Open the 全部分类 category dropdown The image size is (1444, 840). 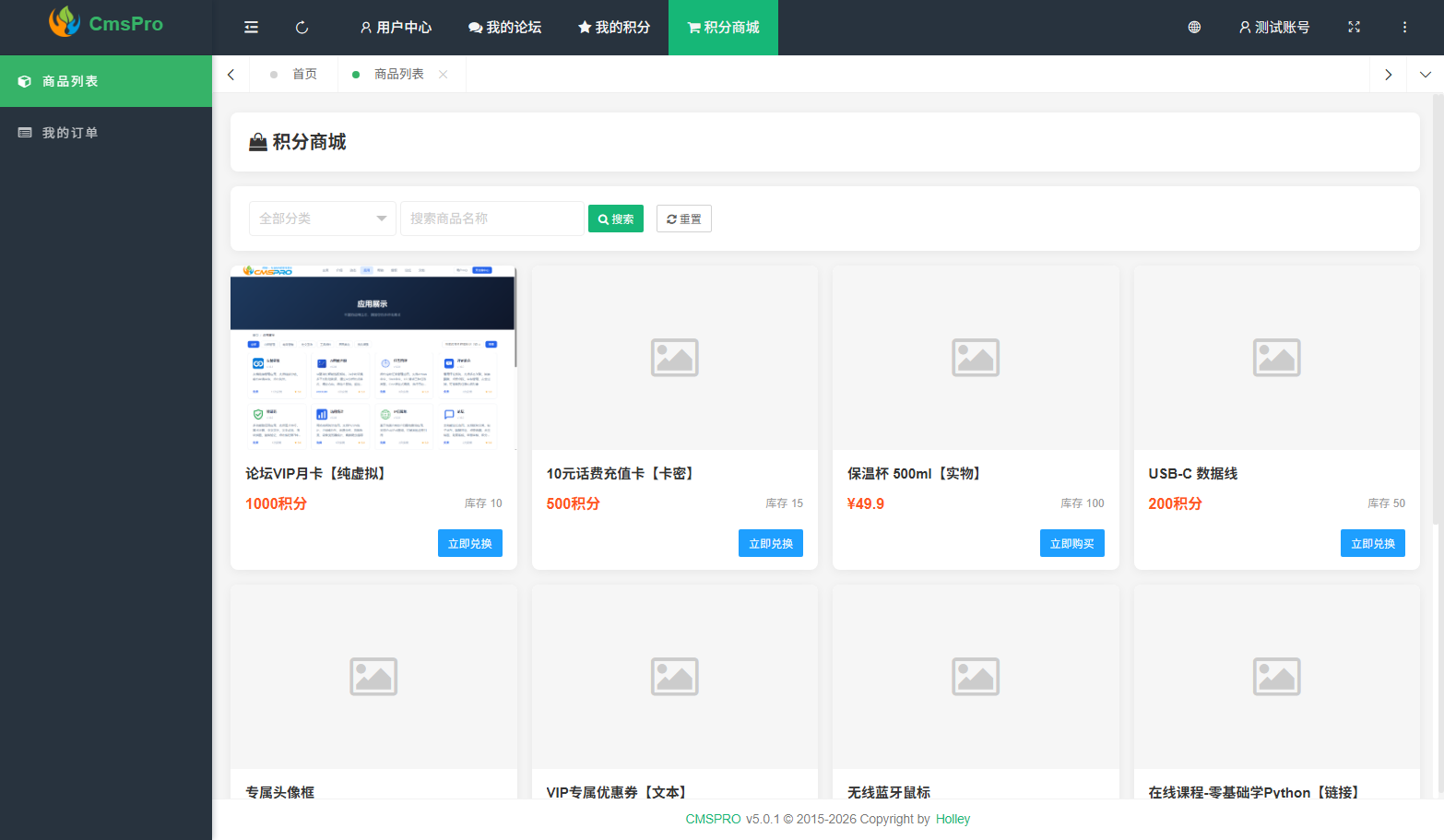point(323,219)
